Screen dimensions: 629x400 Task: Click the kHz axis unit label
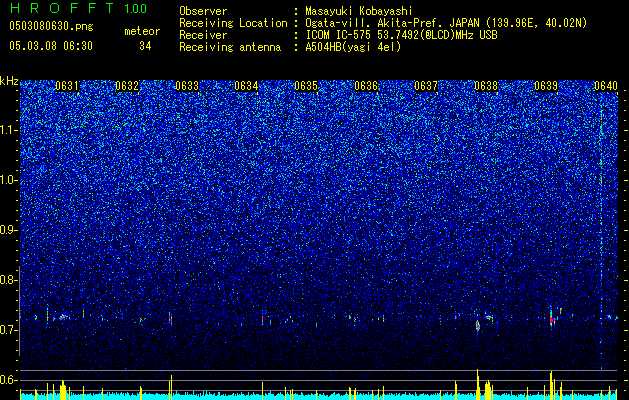pyautogui.click(x=9, y=81)
